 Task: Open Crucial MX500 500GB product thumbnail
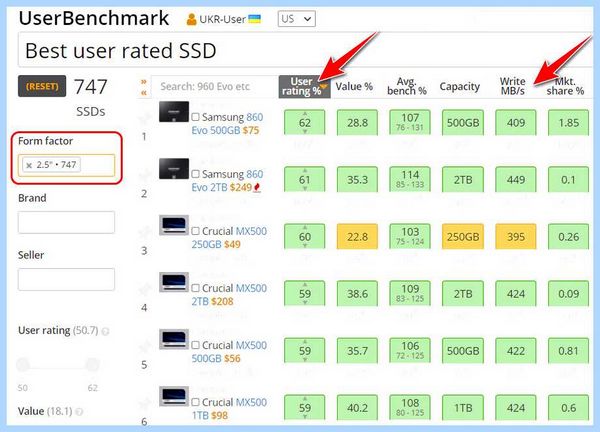click(174, 339)
